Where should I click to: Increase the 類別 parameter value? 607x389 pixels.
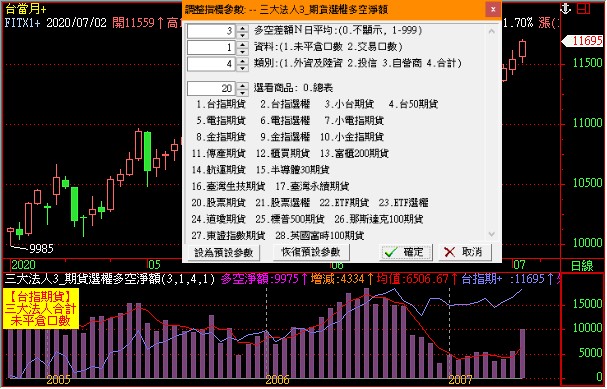[242, 60]
